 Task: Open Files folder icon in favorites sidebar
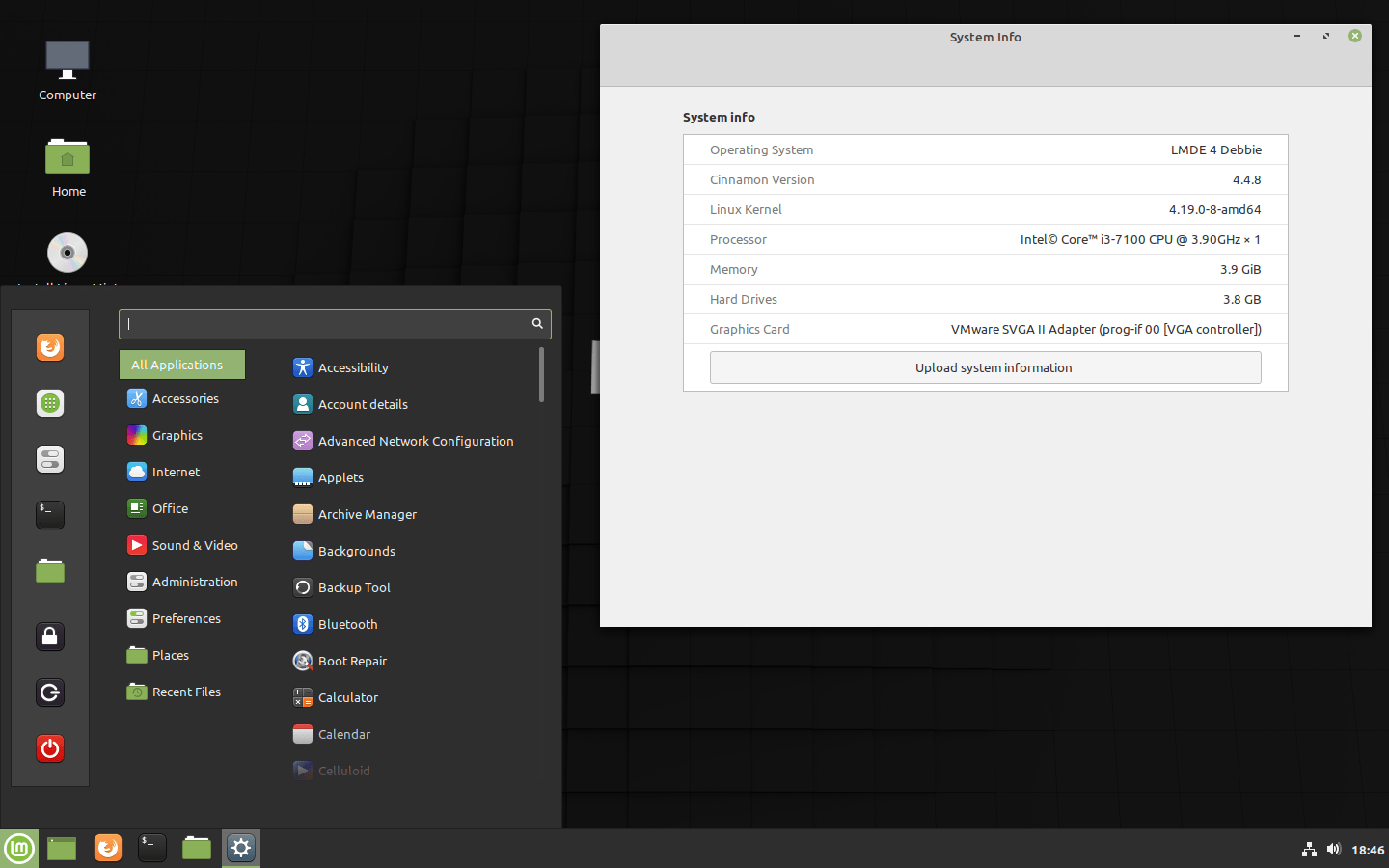pos(50,571)
